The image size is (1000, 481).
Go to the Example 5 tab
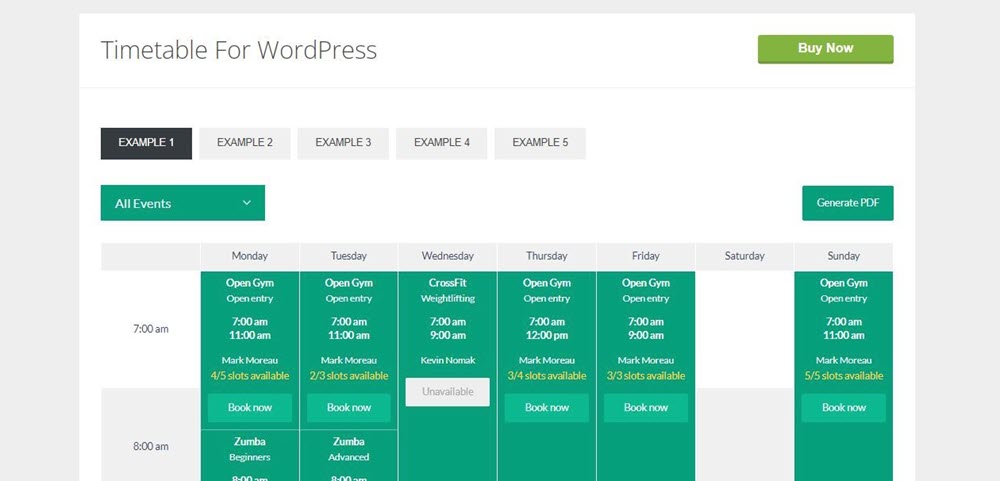pyautogui.click(x=540, y=143)
